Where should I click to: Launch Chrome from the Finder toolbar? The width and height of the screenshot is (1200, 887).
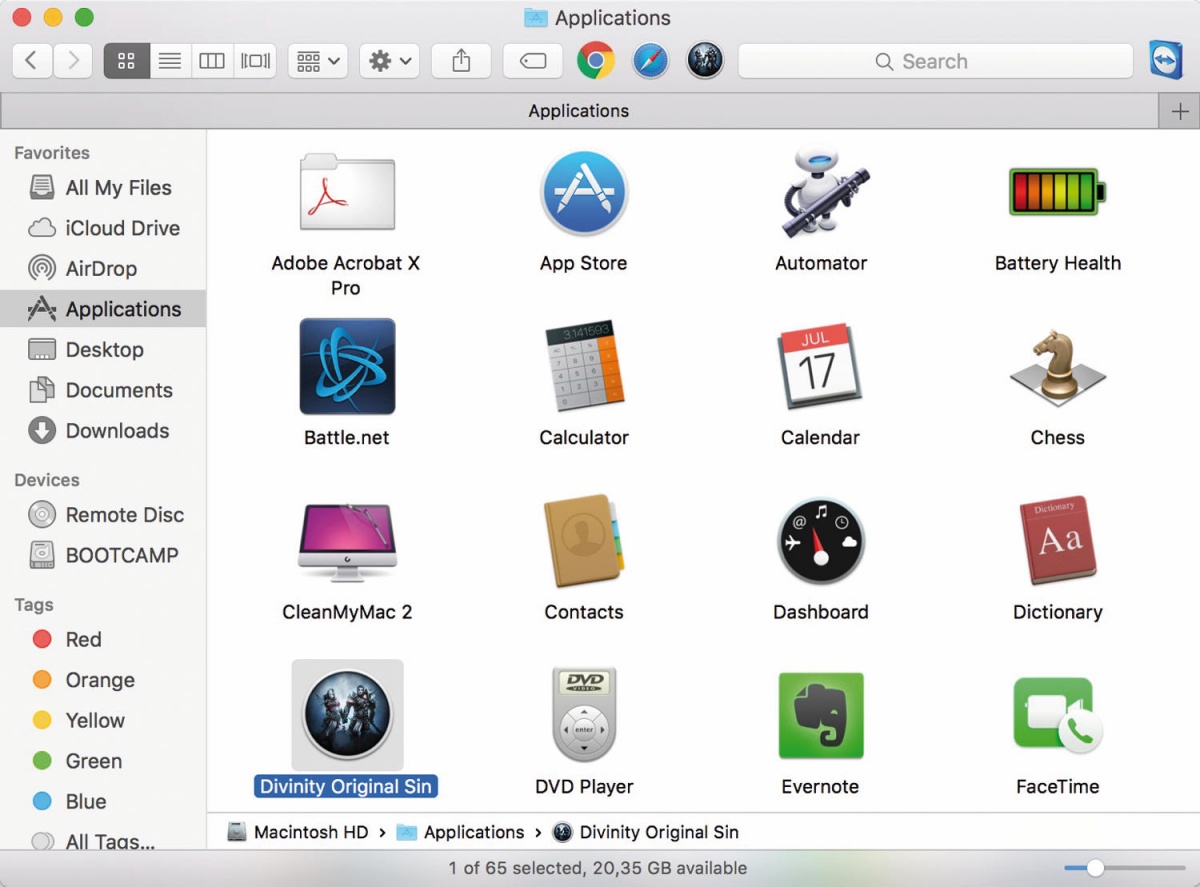point(596,61)
